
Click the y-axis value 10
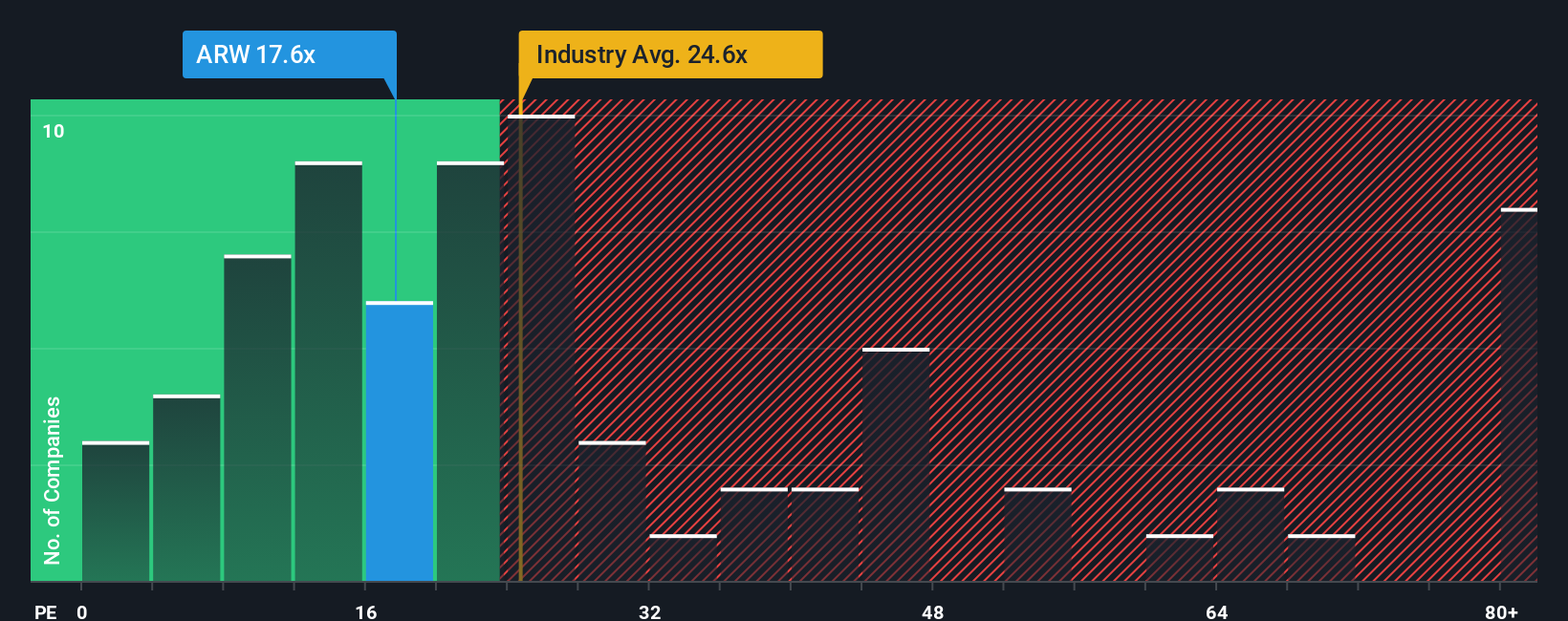tap(54, 131)
